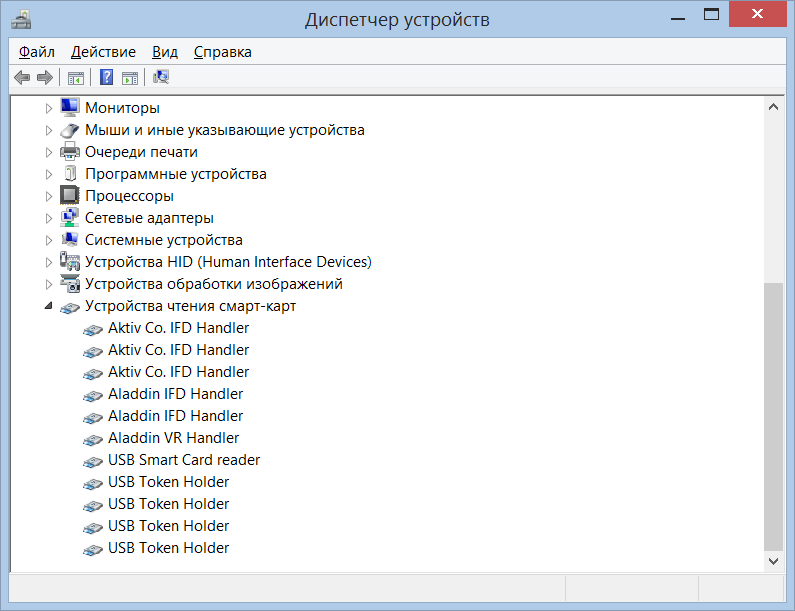Click the scan for hardware changes icon
Viewport: 795px width, 611px height.
tap(161, 78)
